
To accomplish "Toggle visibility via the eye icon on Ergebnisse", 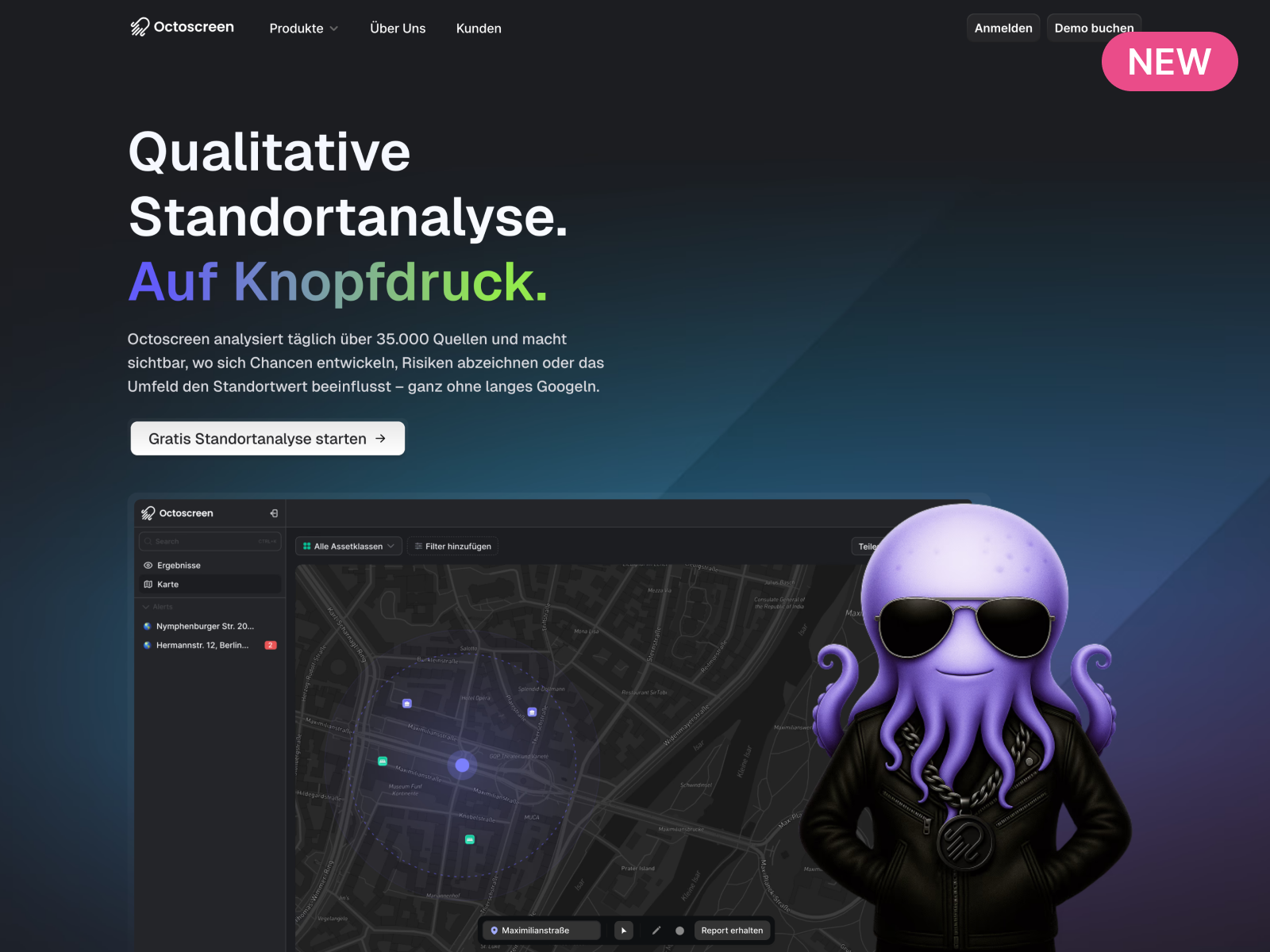I will click(x=148, y=565).
